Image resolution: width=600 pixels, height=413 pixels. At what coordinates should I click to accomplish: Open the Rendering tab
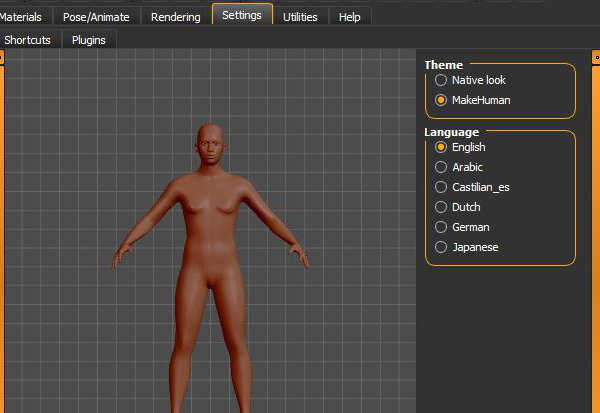175,17
